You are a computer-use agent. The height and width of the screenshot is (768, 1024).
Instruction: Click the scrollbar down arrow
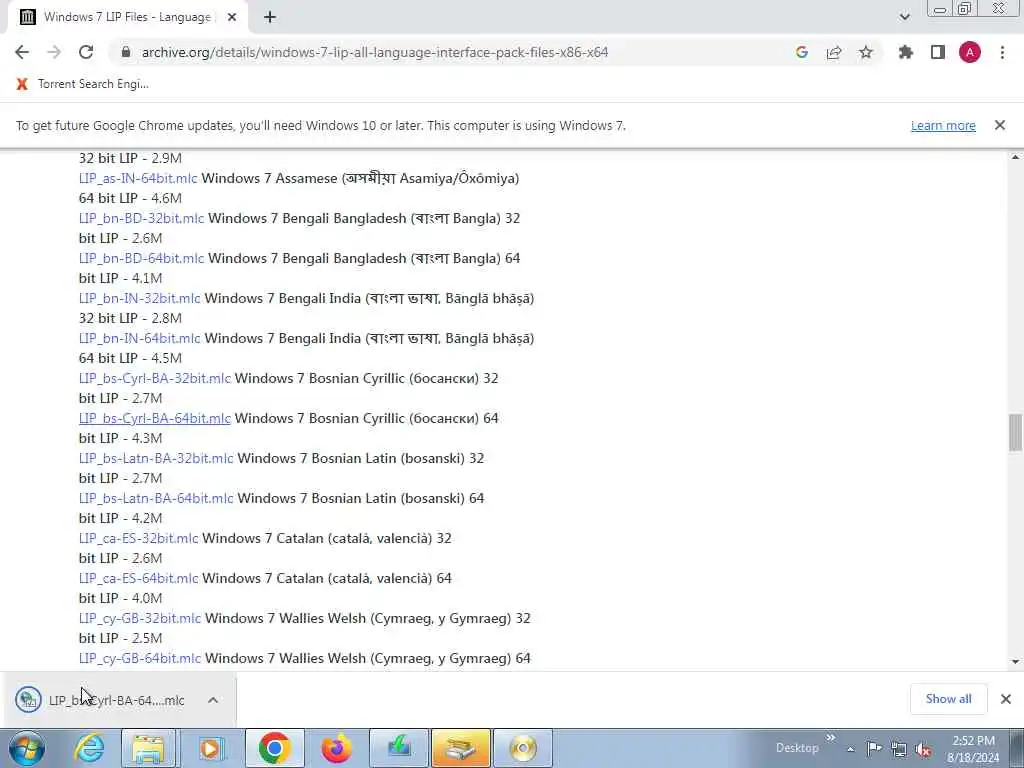pyautogui.click(x=1015, y=662)
